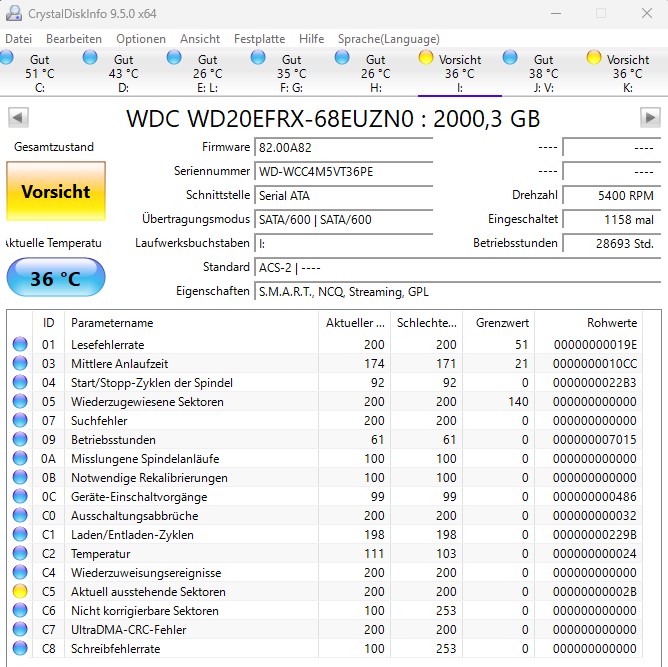Open the Datei menu
The width and height of the screenshot is (668, 667).
coord(18,39)
